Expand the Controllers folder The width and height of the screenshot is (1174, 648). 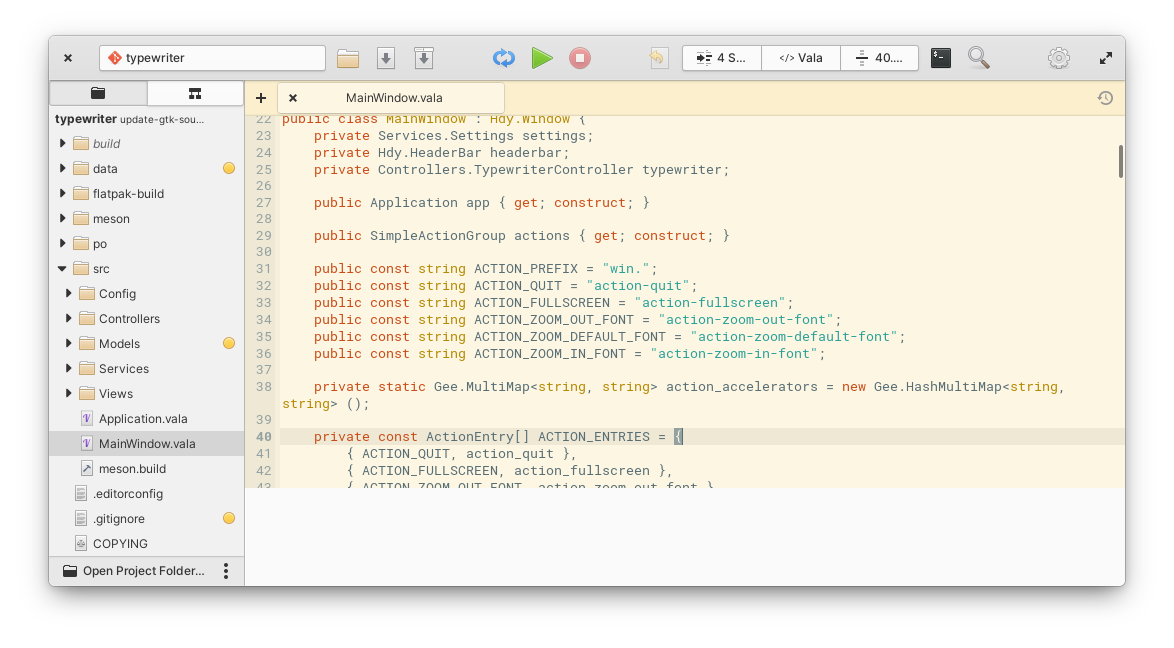pyautogui.click(x=68, y=318)
